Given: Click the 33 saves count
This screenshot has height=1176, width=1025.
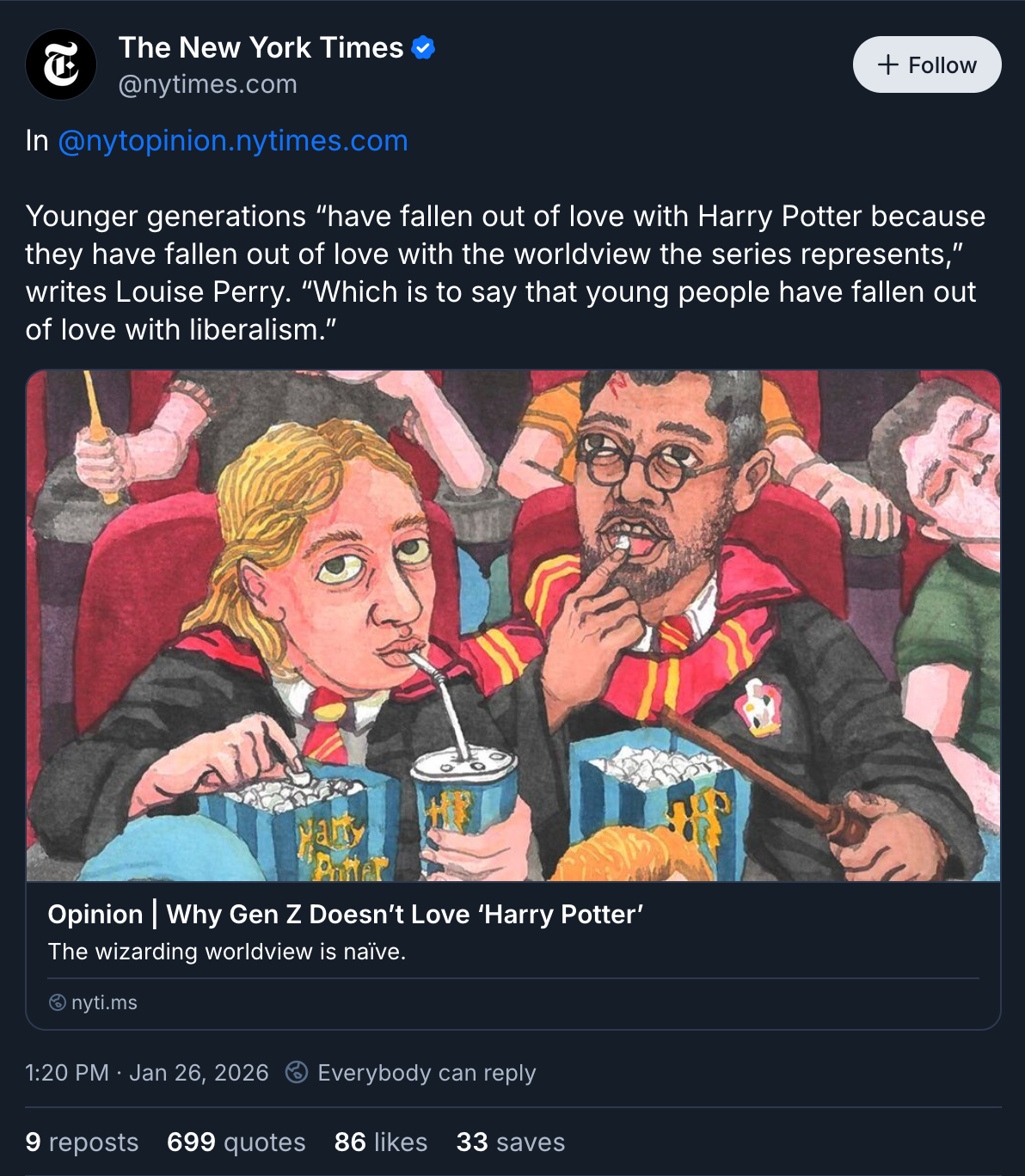Looking at the screenshot, I should [x=510, y=1142].
